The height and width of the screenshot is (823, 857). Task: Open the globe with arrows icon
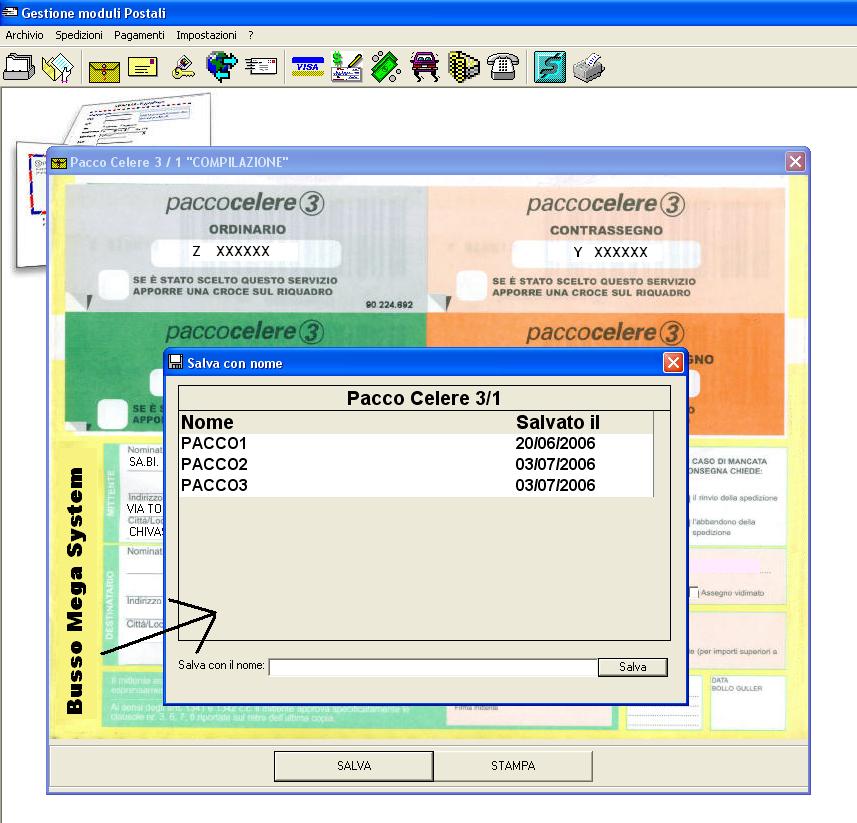click(221, 67)
